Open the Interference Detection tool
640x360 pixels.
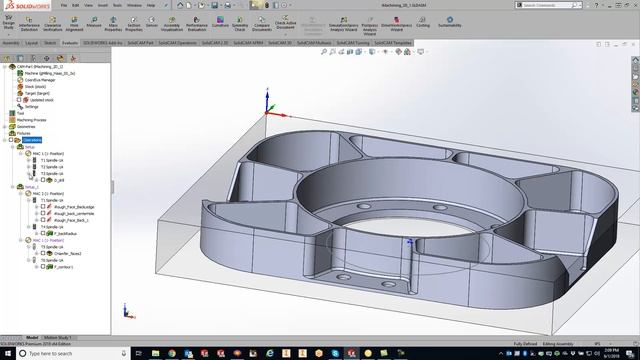[x=29, y=24]
